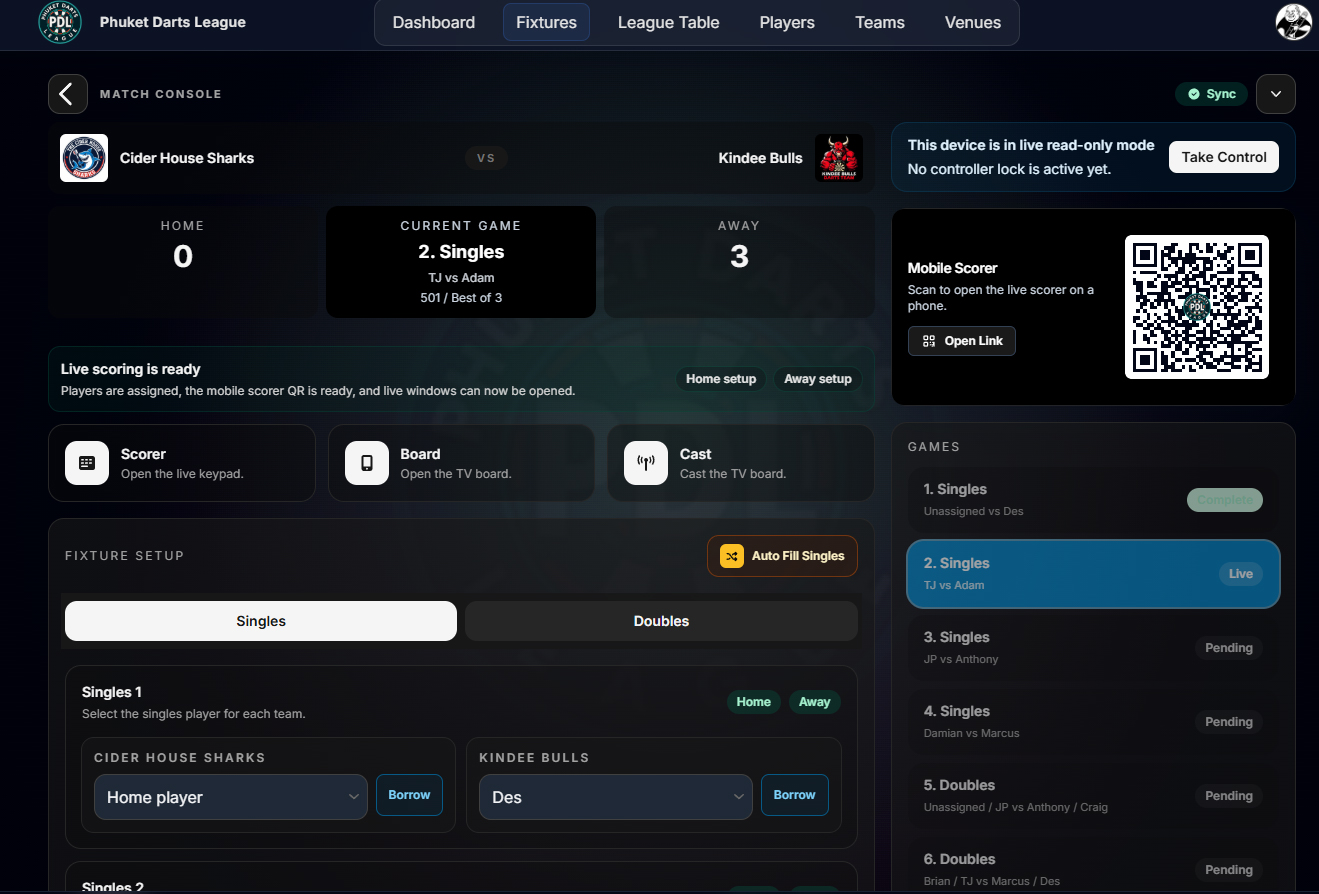Open the Scorer live keypad icon
This screenshot has width=1319, height=894.
87,463
